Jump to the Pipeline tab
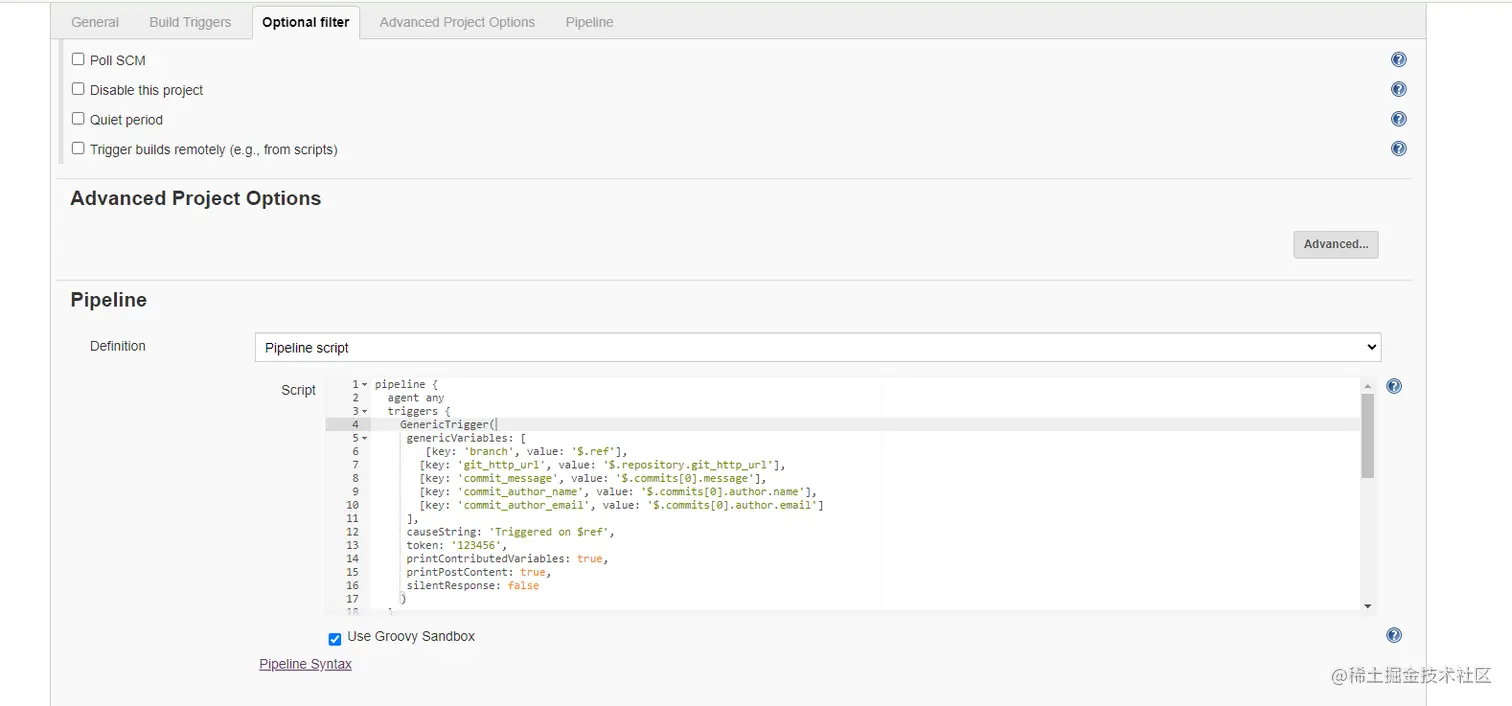This screenshot has height=706, width=1512. [x=589, y=22]
